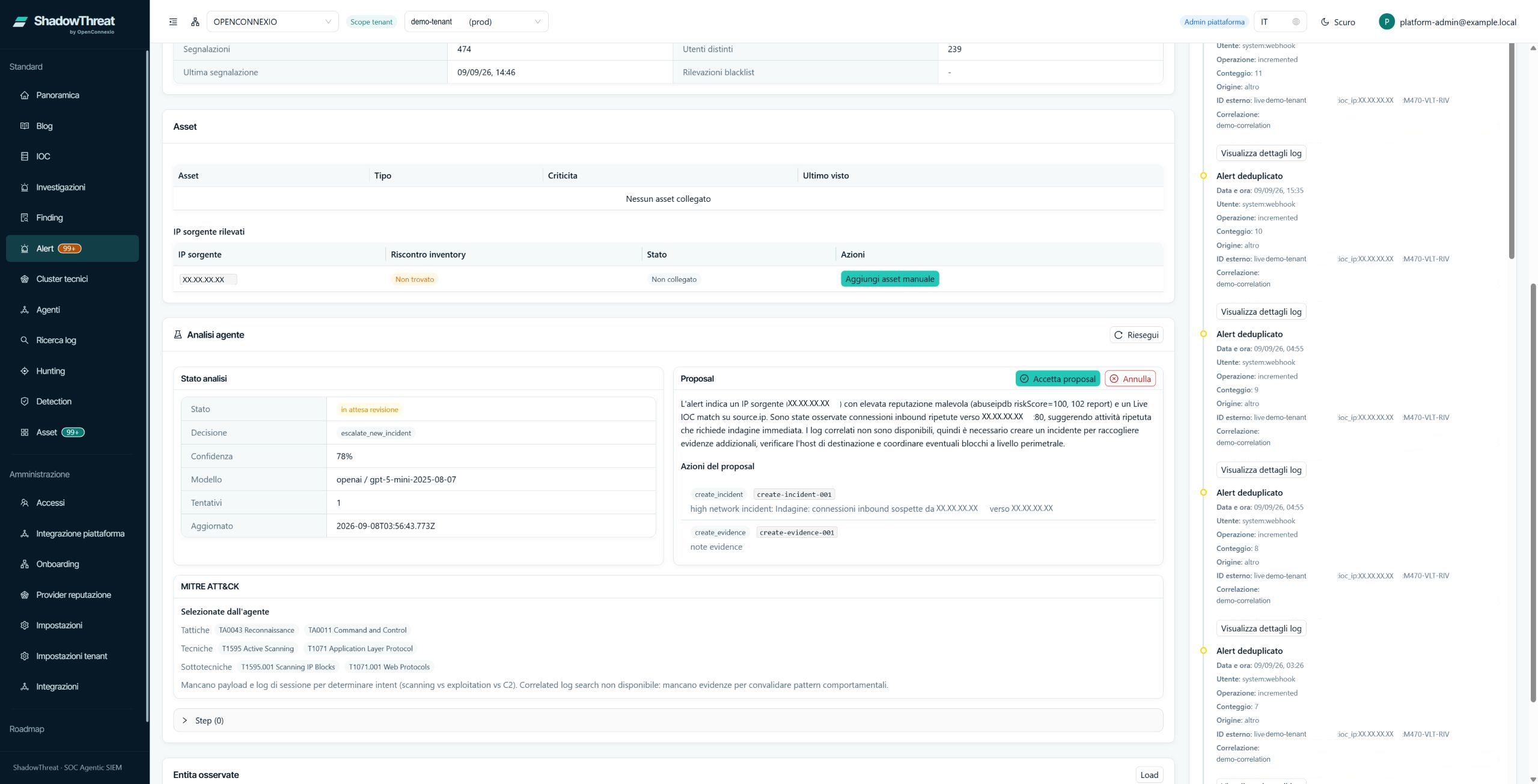Click the organization hierarchy icon in header

(x=195, y=22)
